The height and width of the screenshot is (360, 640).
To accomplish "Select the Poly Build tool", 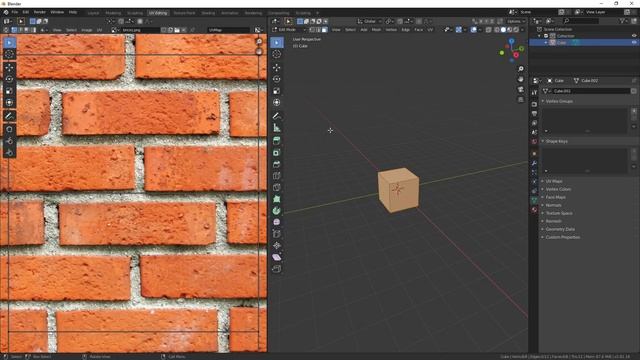I will tap(277, 199).
